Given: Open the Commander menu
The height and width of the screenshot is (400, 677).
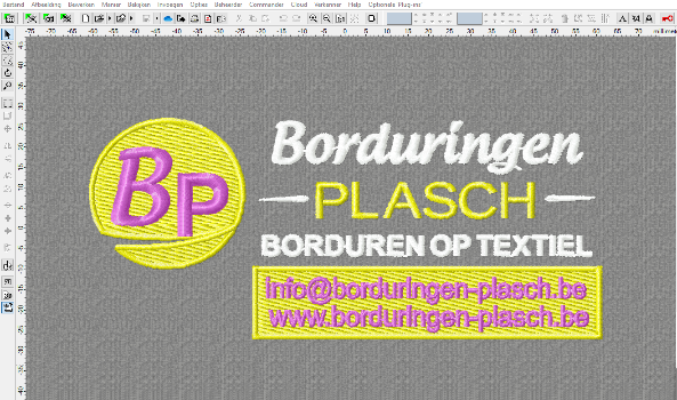Looking at the screenshot, I should [266, 4].
